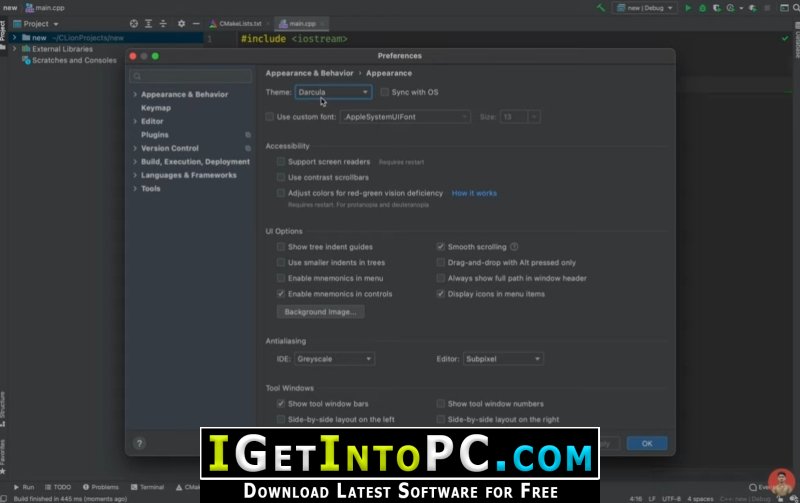Click the small icon right of Version Control

point(248,148)
